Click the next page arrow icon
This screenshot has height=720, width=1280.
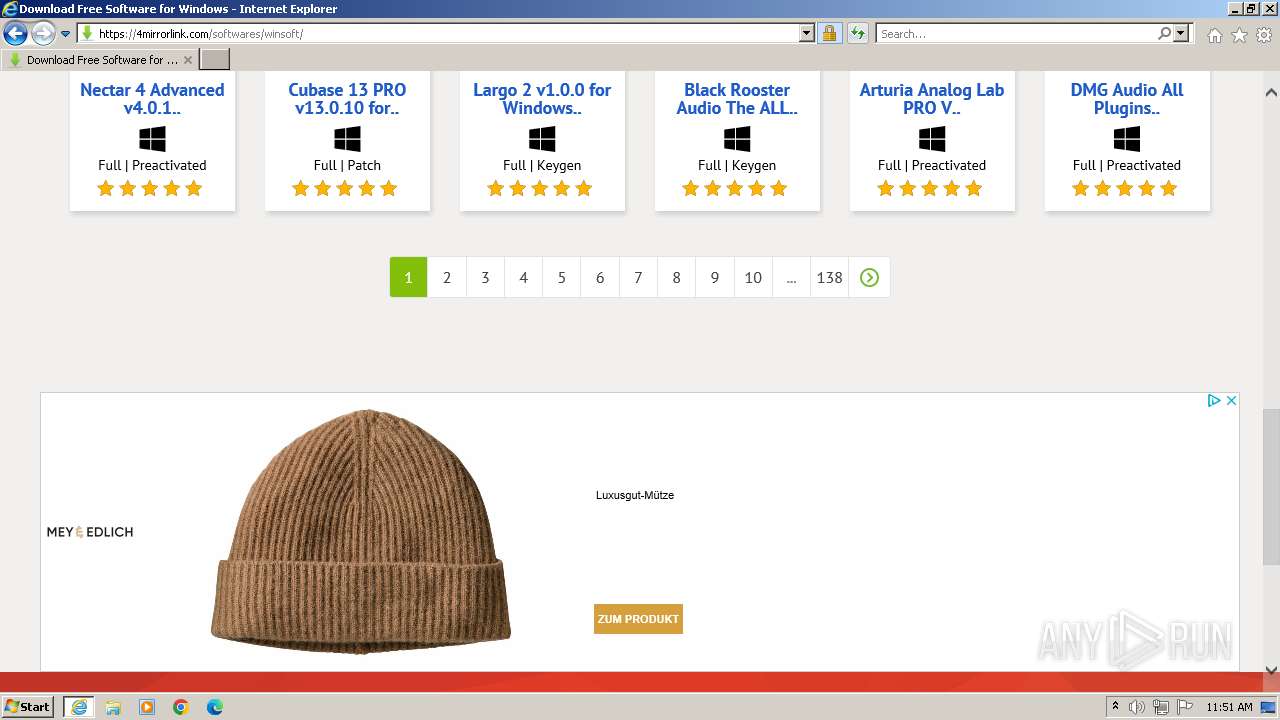click(869, 277)
